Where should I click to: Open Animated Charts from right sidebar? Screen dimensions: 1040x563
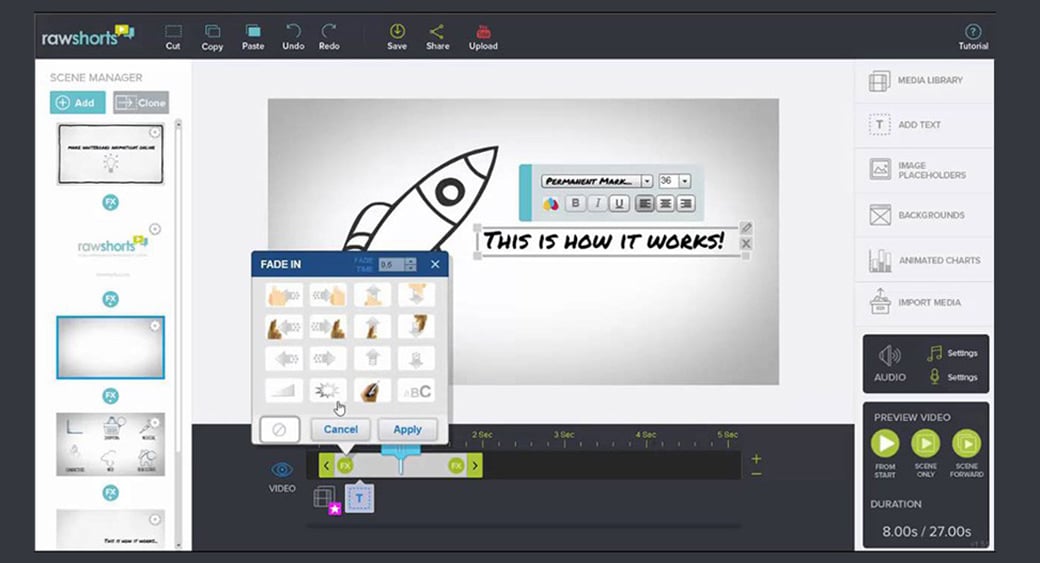pyautogui.click(x=923, y=260)
